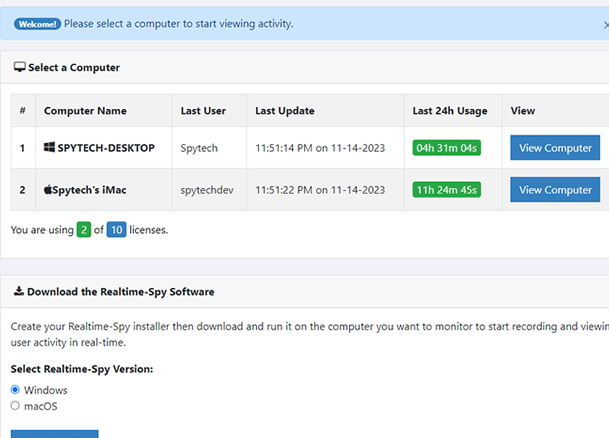The height and width of the screenshot is (438, 609).
Task: Click the Welcome! badge in the banner
Action: tap(37, 24)
